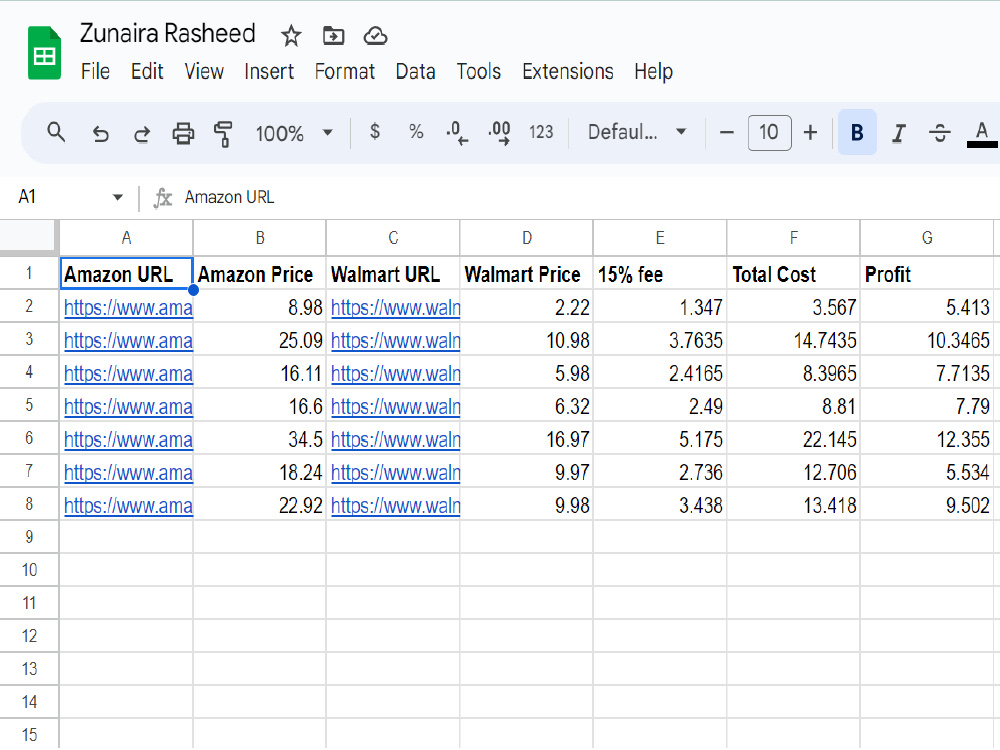
Task: Select column G header
Action: click(x=927, y=238)
